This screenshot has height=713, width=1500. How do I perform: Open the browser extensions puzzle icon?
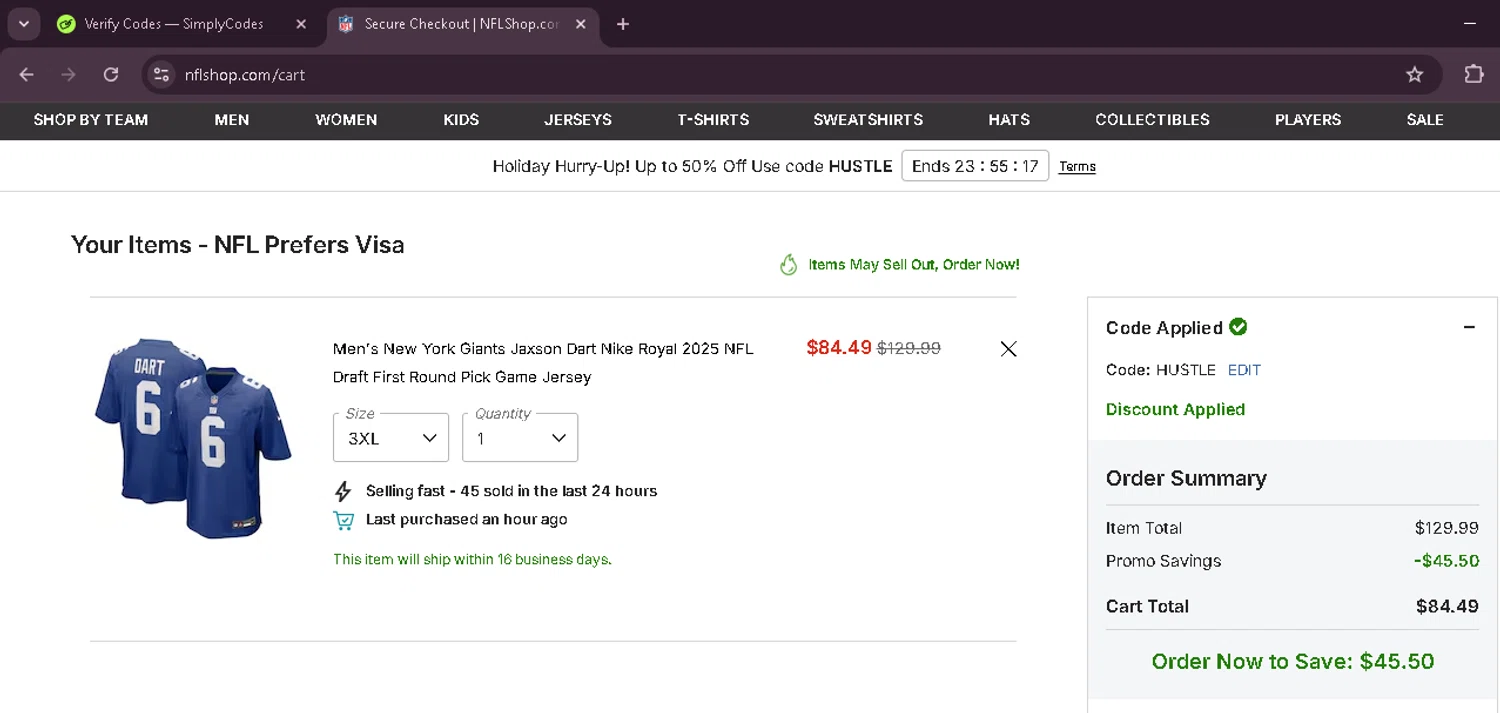click(x=1473, y=75)
